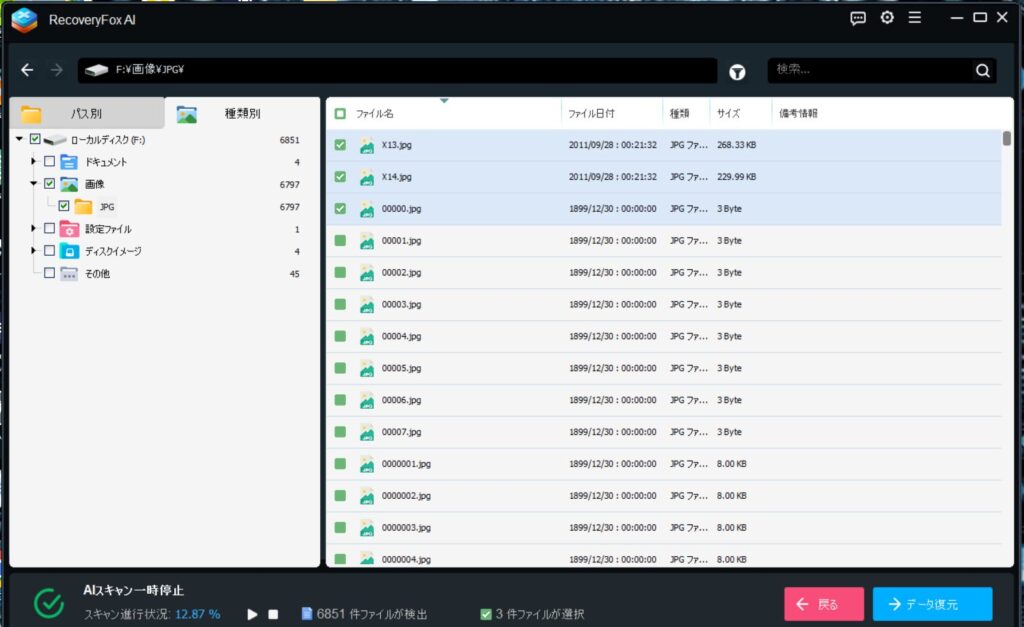
Task: Expand the ディスクイメージ tree node
Action: tap(34, 251)
